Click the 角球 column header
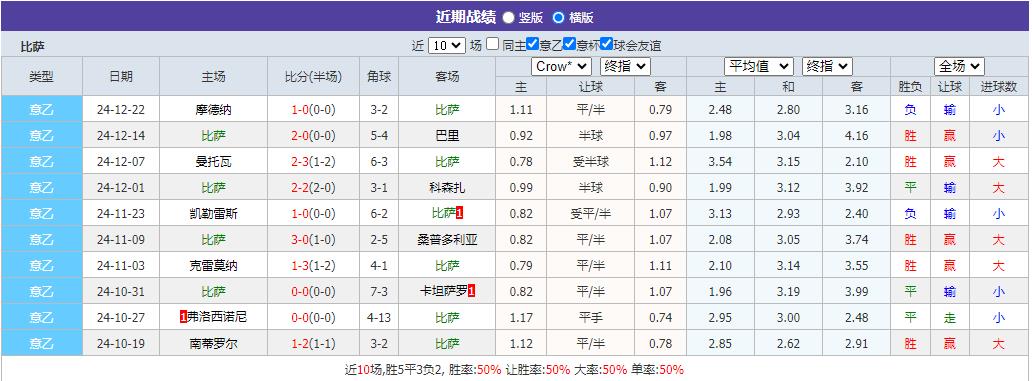 click(378, 76)
